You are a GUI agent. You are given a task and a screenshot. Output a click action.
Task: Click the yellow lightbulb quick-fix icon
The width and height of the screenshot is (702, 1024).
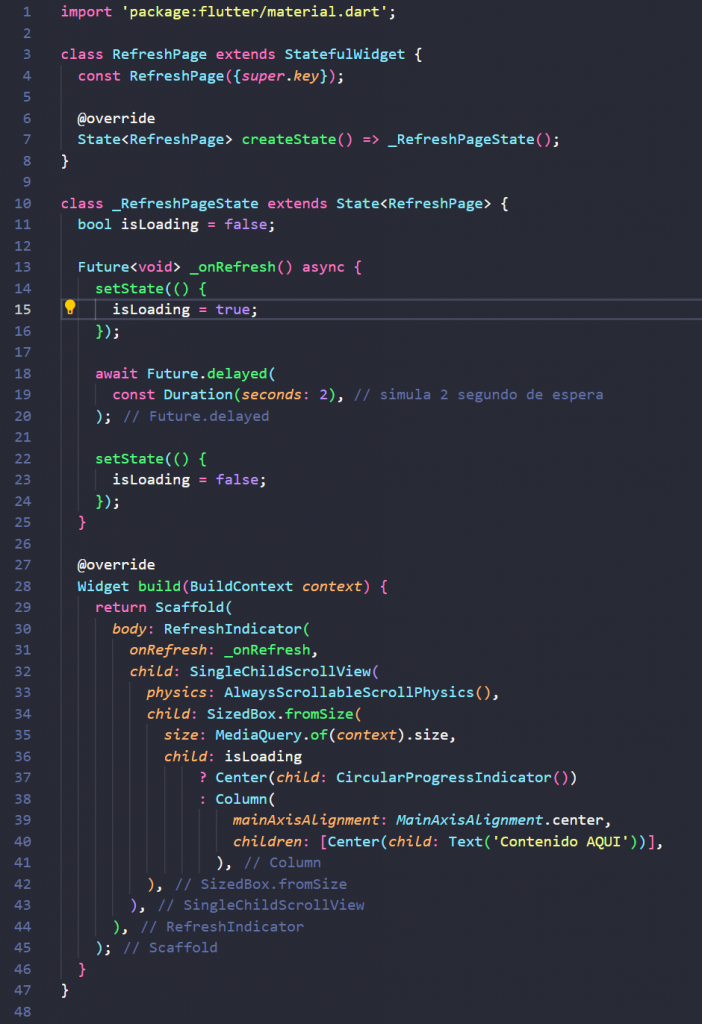pyautogui.click(x=71, y=308)
